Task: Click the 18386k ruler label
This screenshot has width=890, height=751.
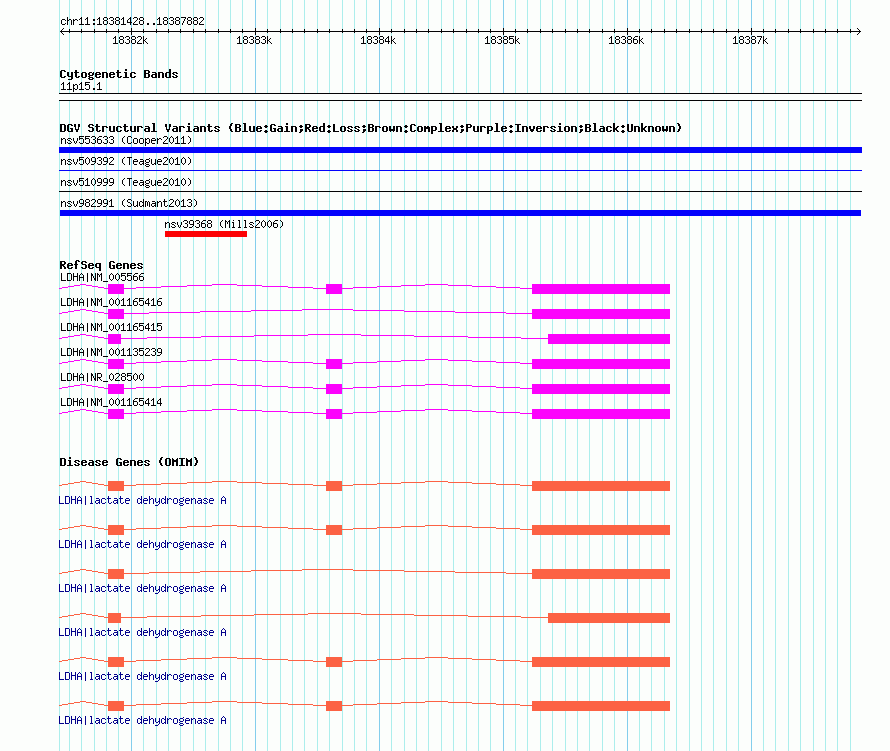Action: click(x=626, y=40)
